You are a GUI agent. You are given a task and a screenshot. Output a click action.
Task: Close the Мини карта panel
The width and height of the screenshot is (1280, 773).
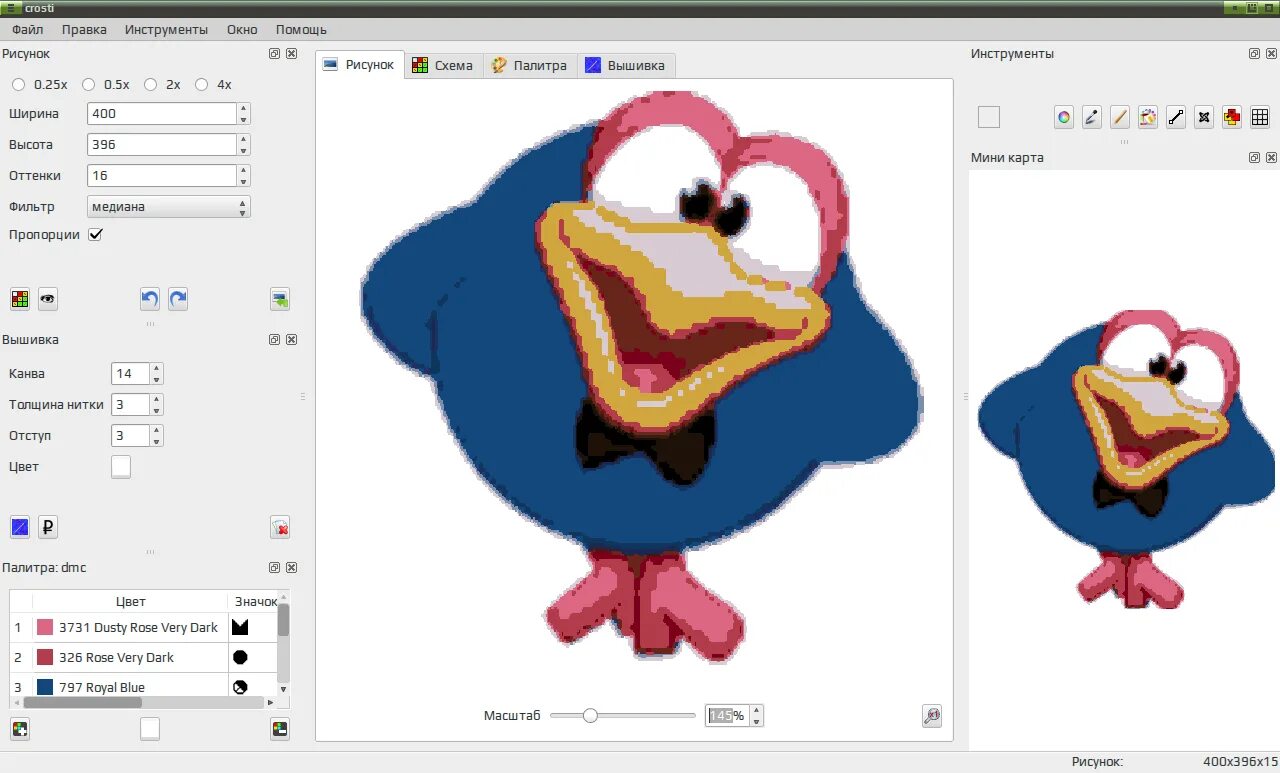click(1271, 158)
